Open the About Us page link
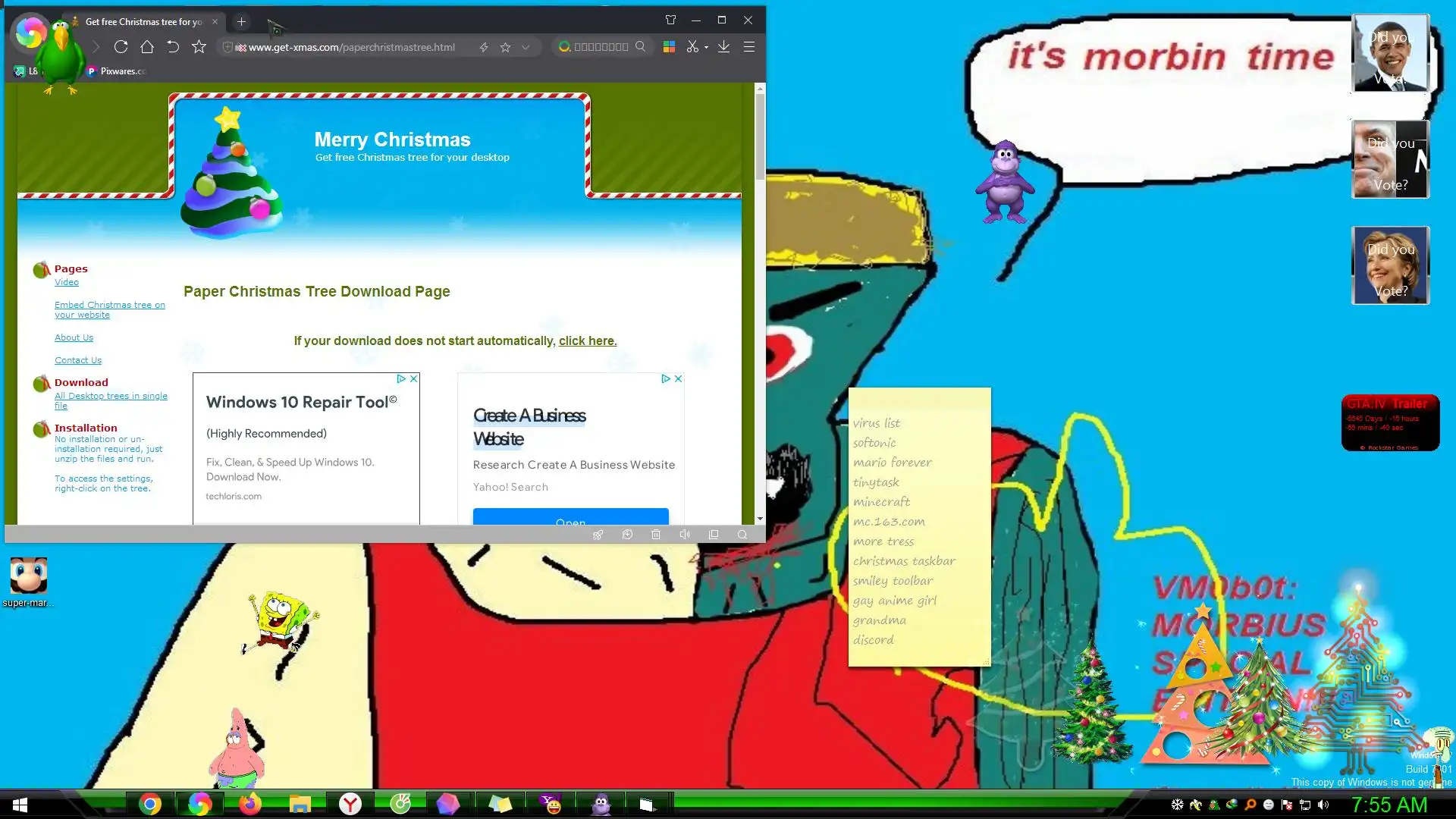Viewport: 1456px width, 819px height. (x=74, y=337)
